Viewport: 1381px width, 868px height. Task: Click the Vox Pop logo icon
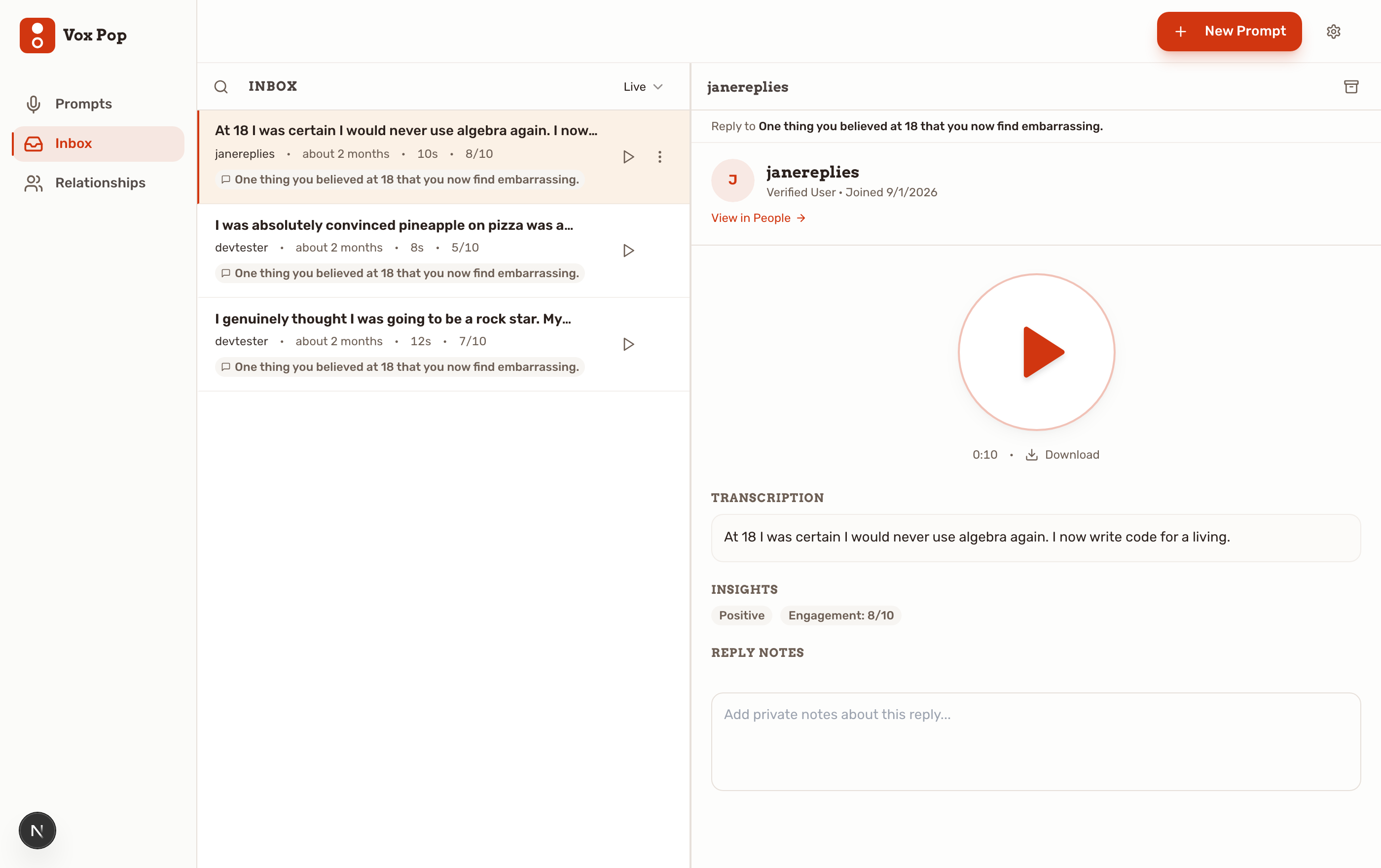point(37,35)
